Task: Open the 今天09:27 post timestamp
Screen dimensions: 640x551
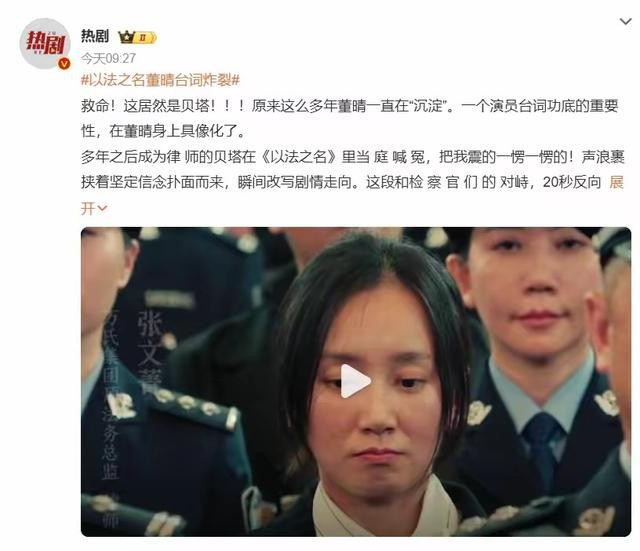Action: (108, 58)
